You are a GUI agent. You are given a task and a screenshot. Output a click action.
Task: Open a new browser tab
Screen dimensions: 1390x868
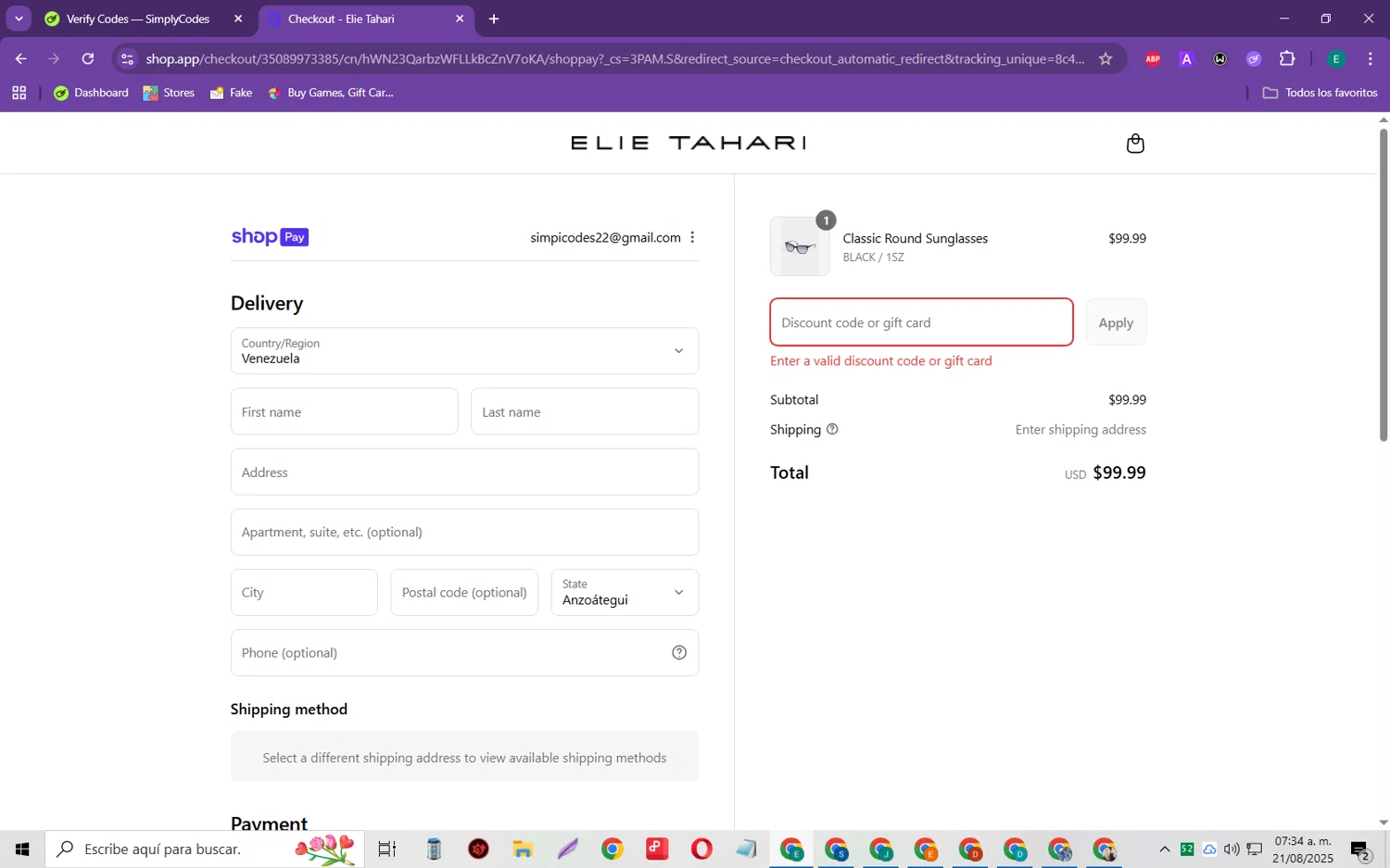(494, 19)
